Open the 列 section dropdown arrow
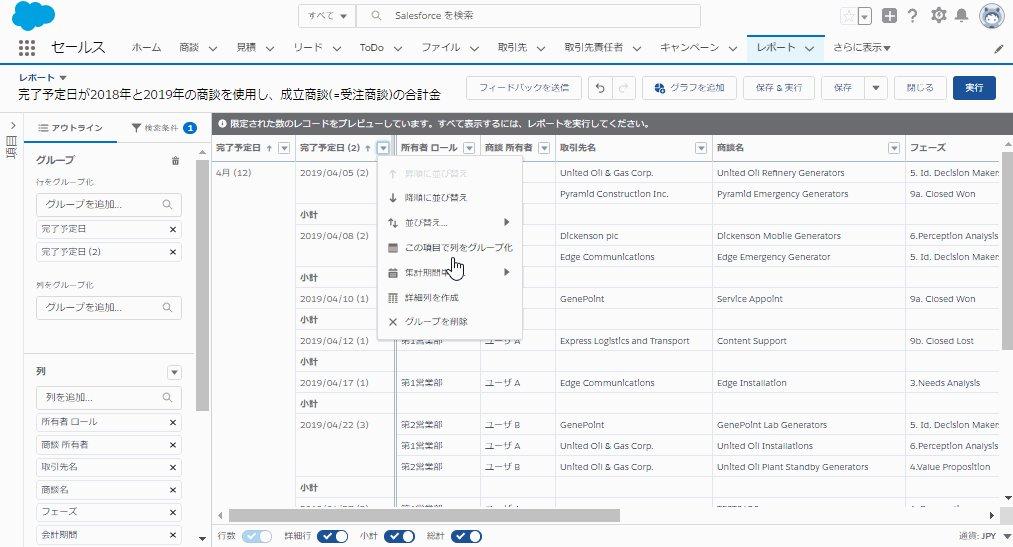1013x547 pixels. [x=174, y=373]
